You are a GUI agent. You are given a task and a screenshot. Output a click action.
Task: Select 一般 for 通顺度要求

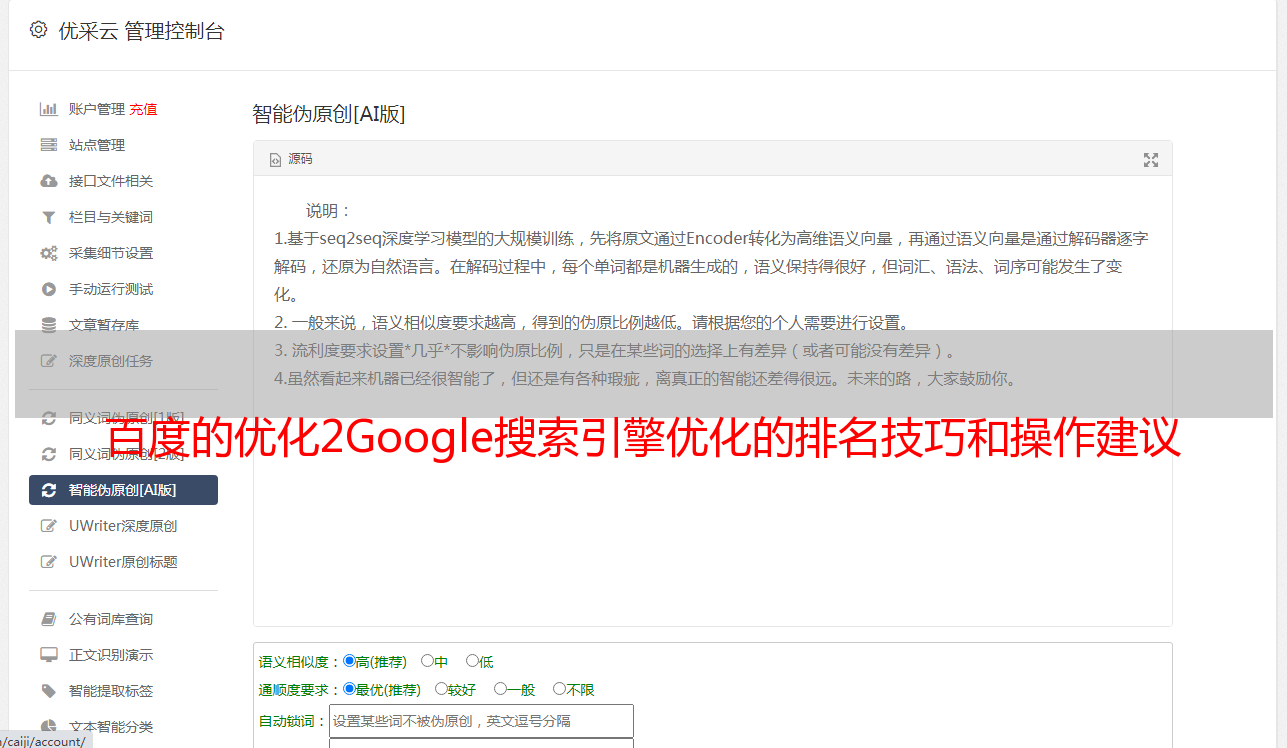(500, 689)
